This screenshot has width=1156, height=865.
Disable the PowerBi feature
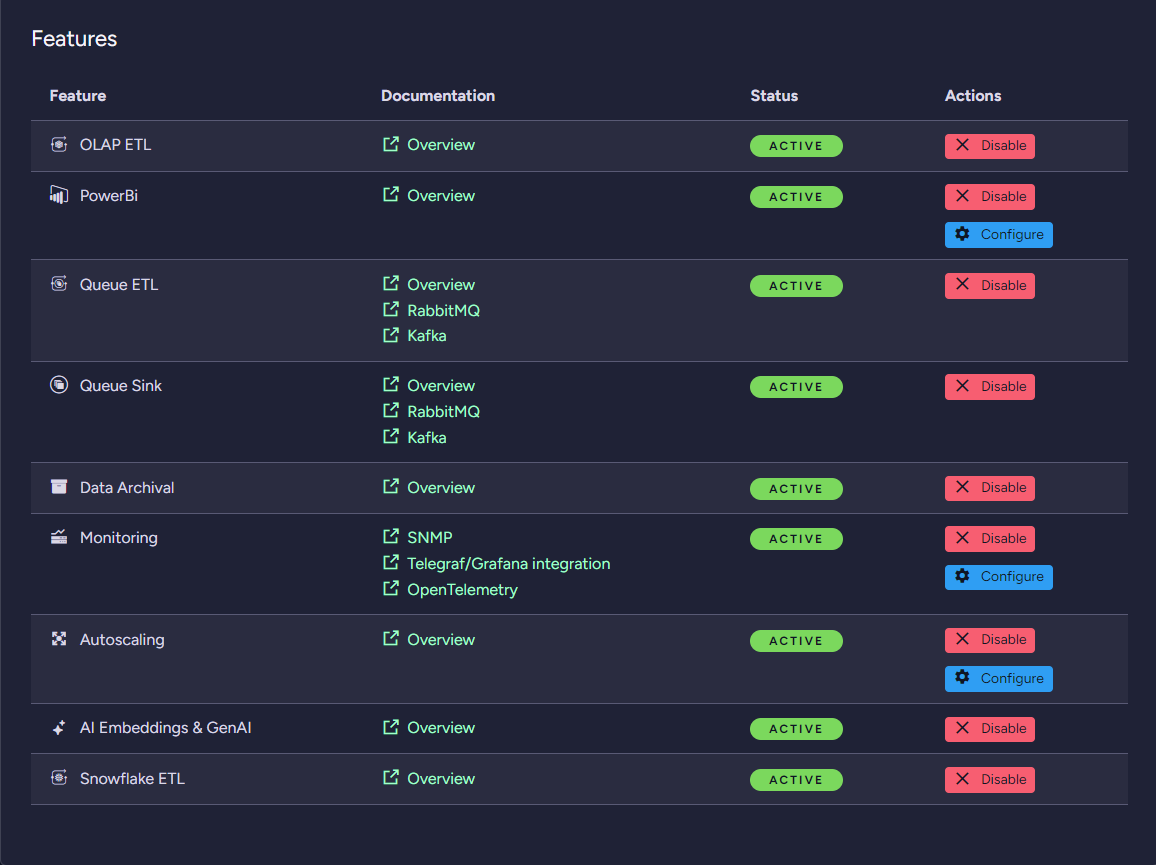(989, 196)
